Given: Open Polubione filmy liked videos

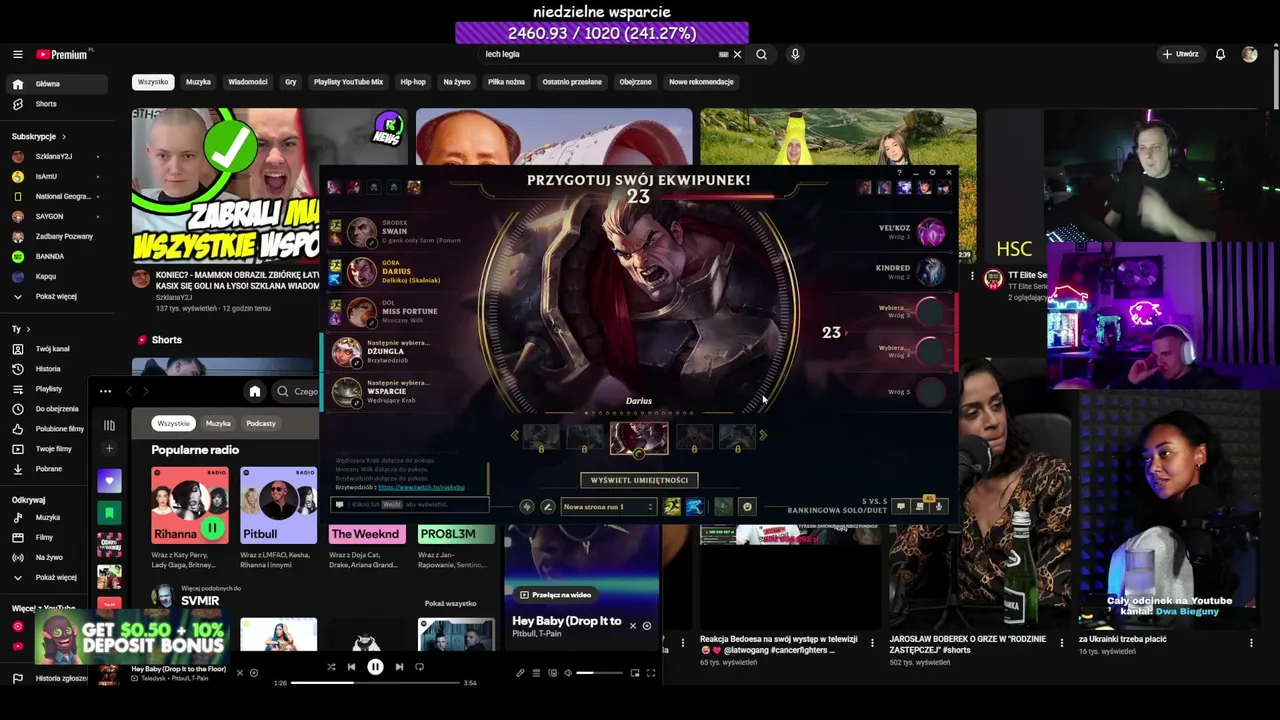Looking at the screenshot, I should coord(56,429).
